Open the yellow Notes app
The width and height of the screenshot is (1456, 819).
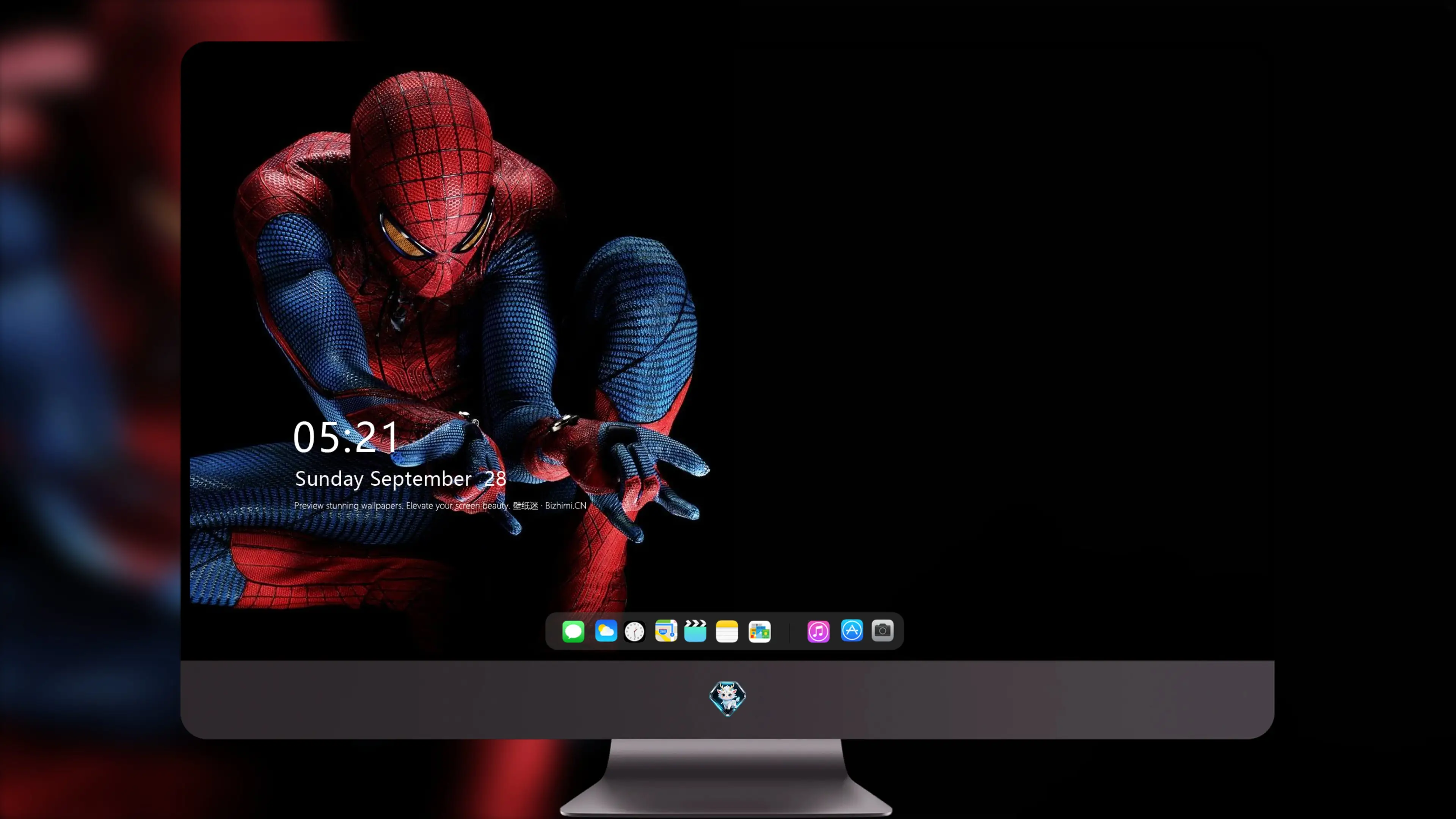727,631
